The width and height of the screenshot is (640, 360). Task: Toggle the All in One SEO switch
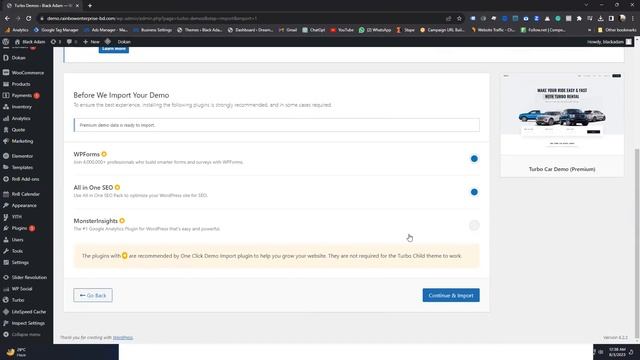tap(474, 192)
